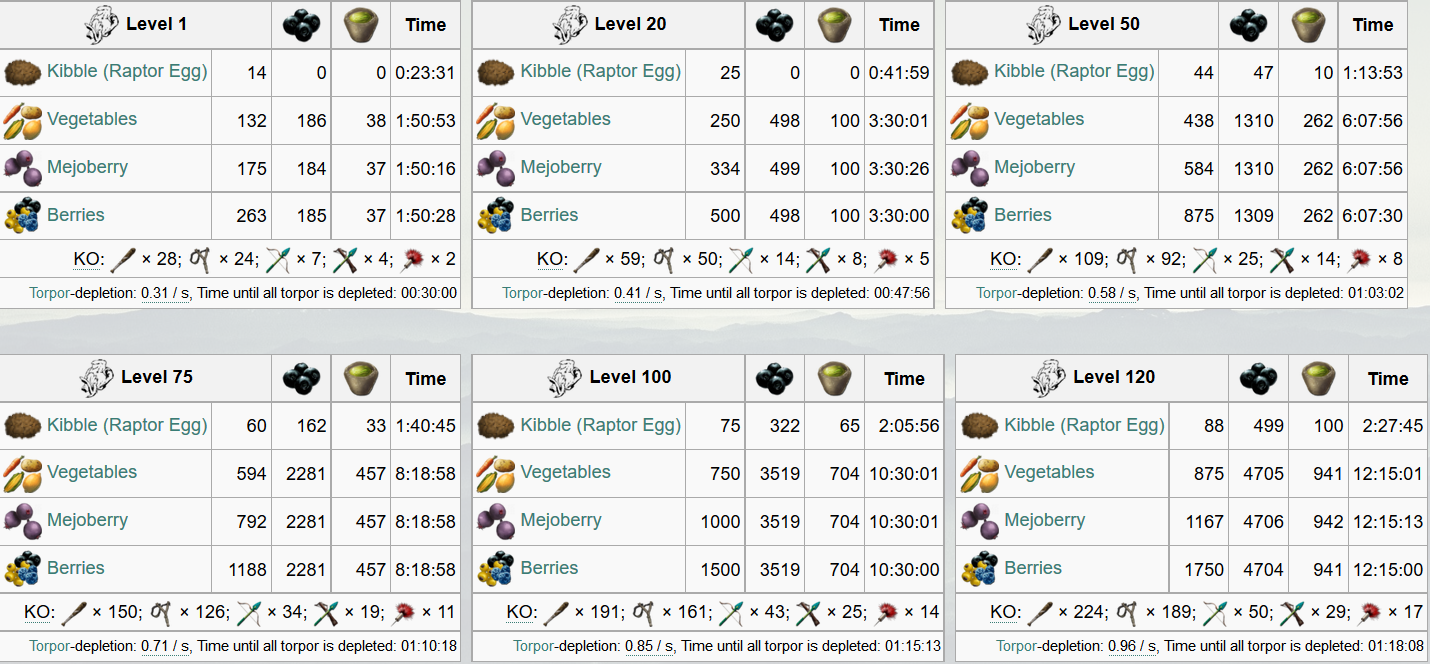The width and height of the screenshot is (1430, 664).
Task: Click the creature icon beside Level 1
Action: [102, 24]
